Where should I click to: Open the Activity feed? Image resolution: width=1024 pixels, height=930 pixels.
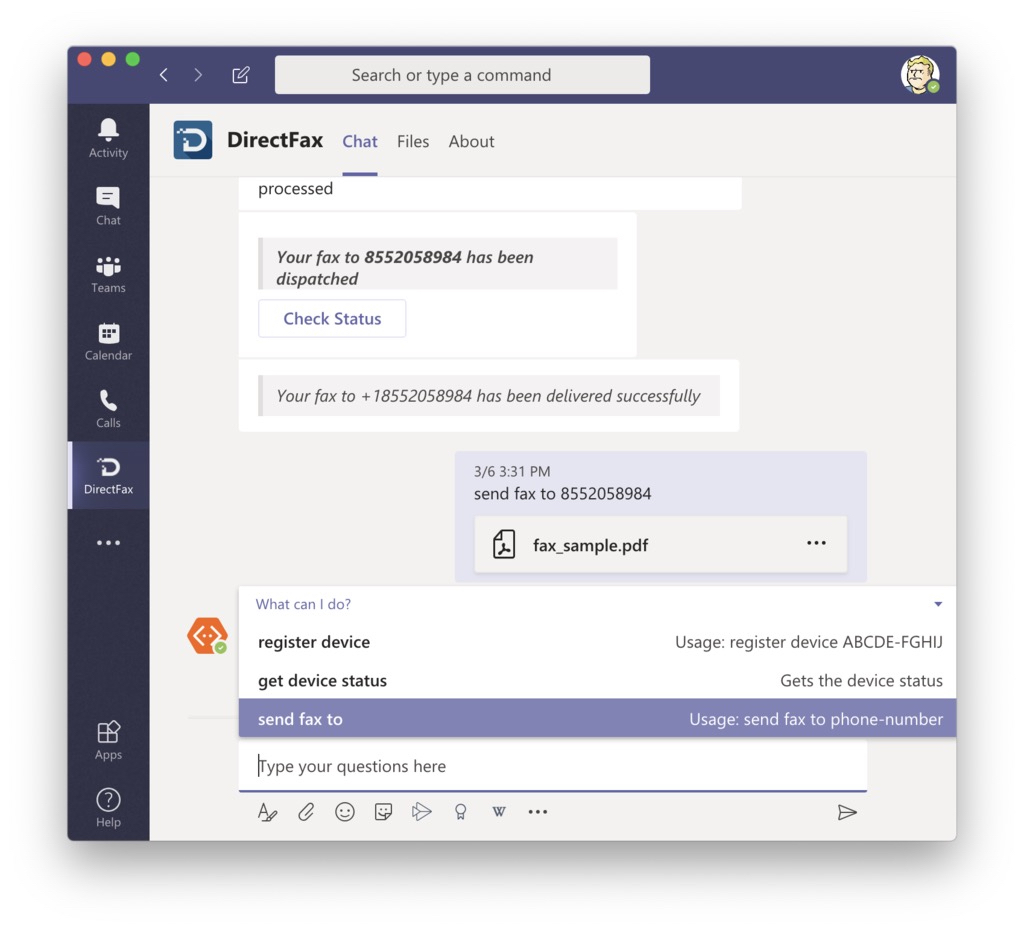point(108,138)
